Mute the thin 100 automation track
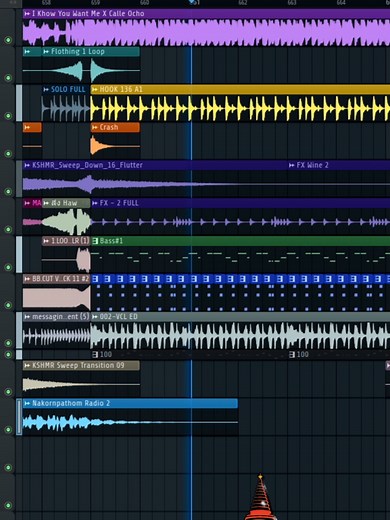Viewport: 390px width, 520px height. coord(8,354)
